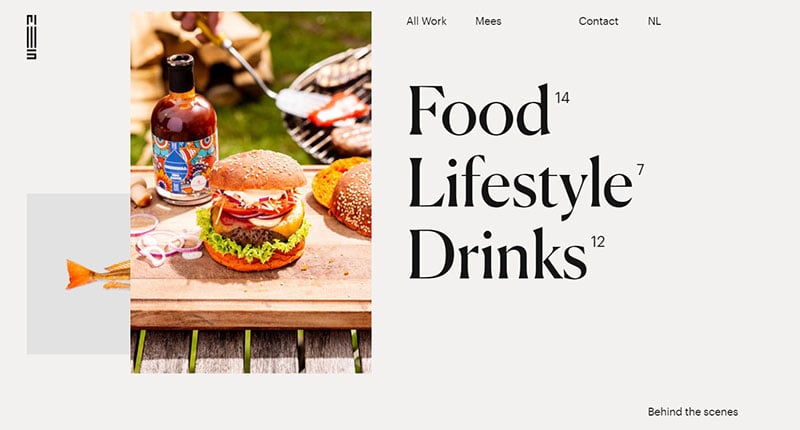Click the sesame bun beside the burger
Screen dimensions: 800x430
point(351,199)
